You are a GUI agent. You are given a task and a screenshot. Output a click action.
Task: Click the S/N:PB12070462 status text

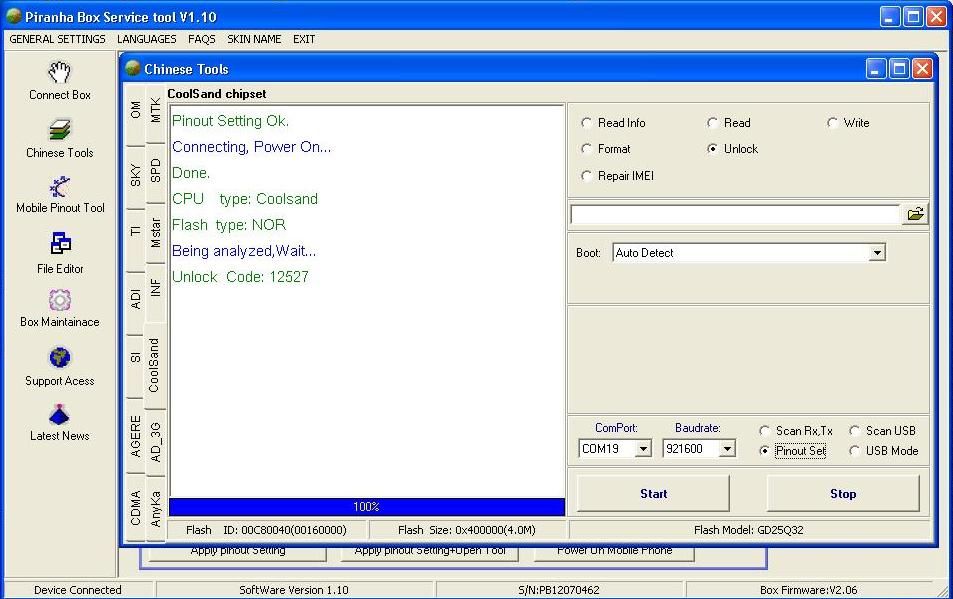[x=559, y=590]
